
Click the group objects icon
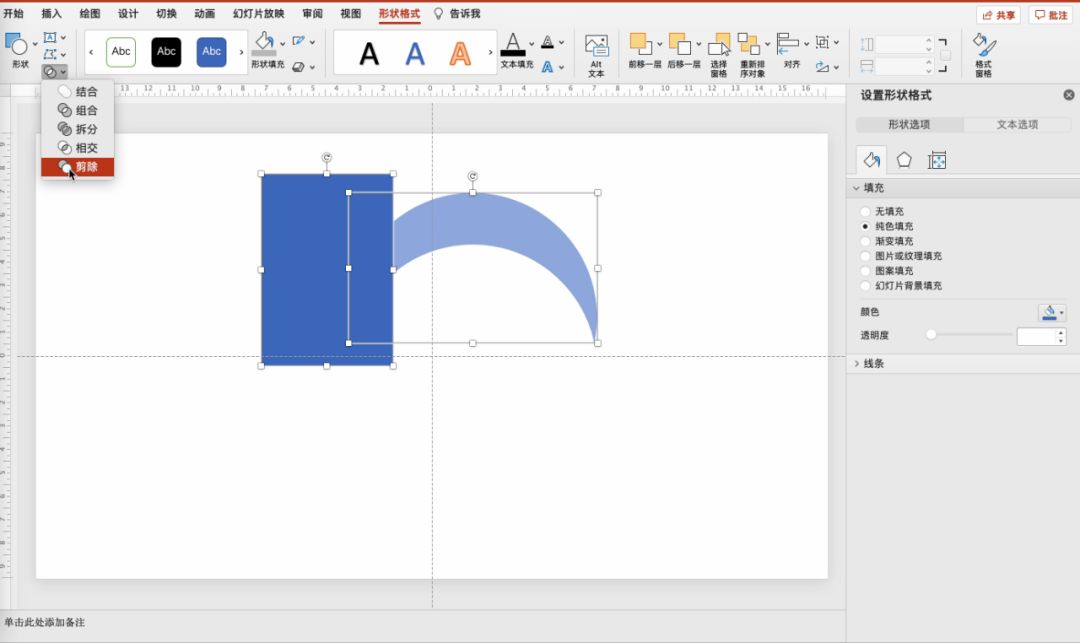[x=822, y=42]
